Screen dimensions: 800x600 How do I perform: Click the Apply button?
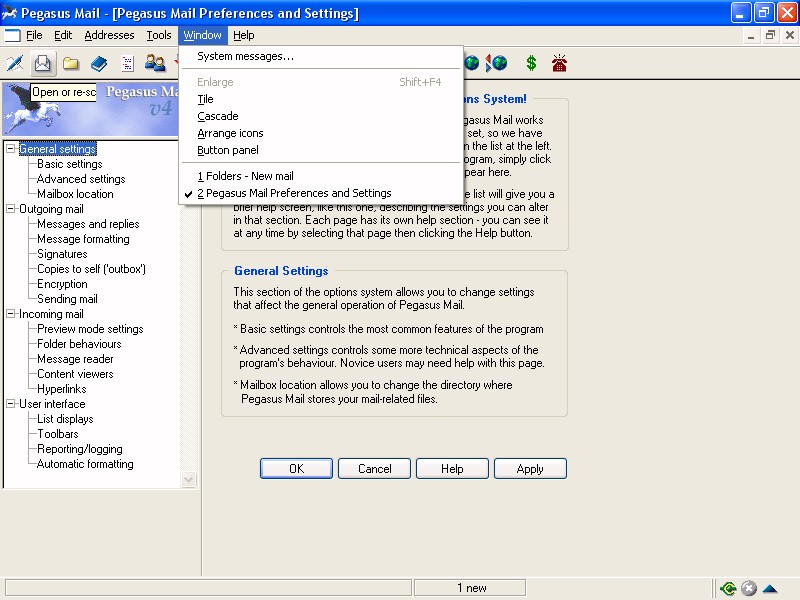tap(530, 468)
